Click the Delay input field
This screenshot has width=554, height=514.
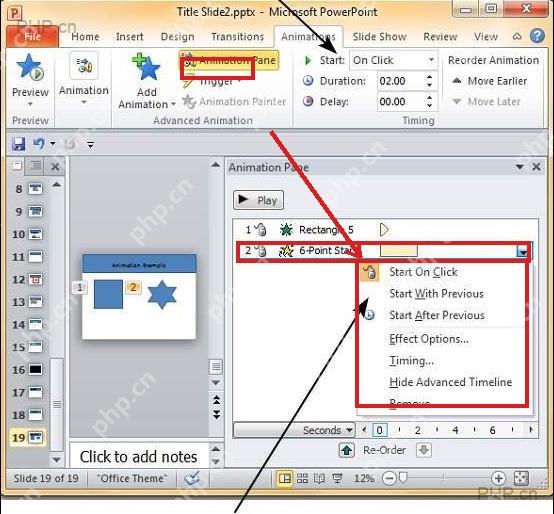401,102
